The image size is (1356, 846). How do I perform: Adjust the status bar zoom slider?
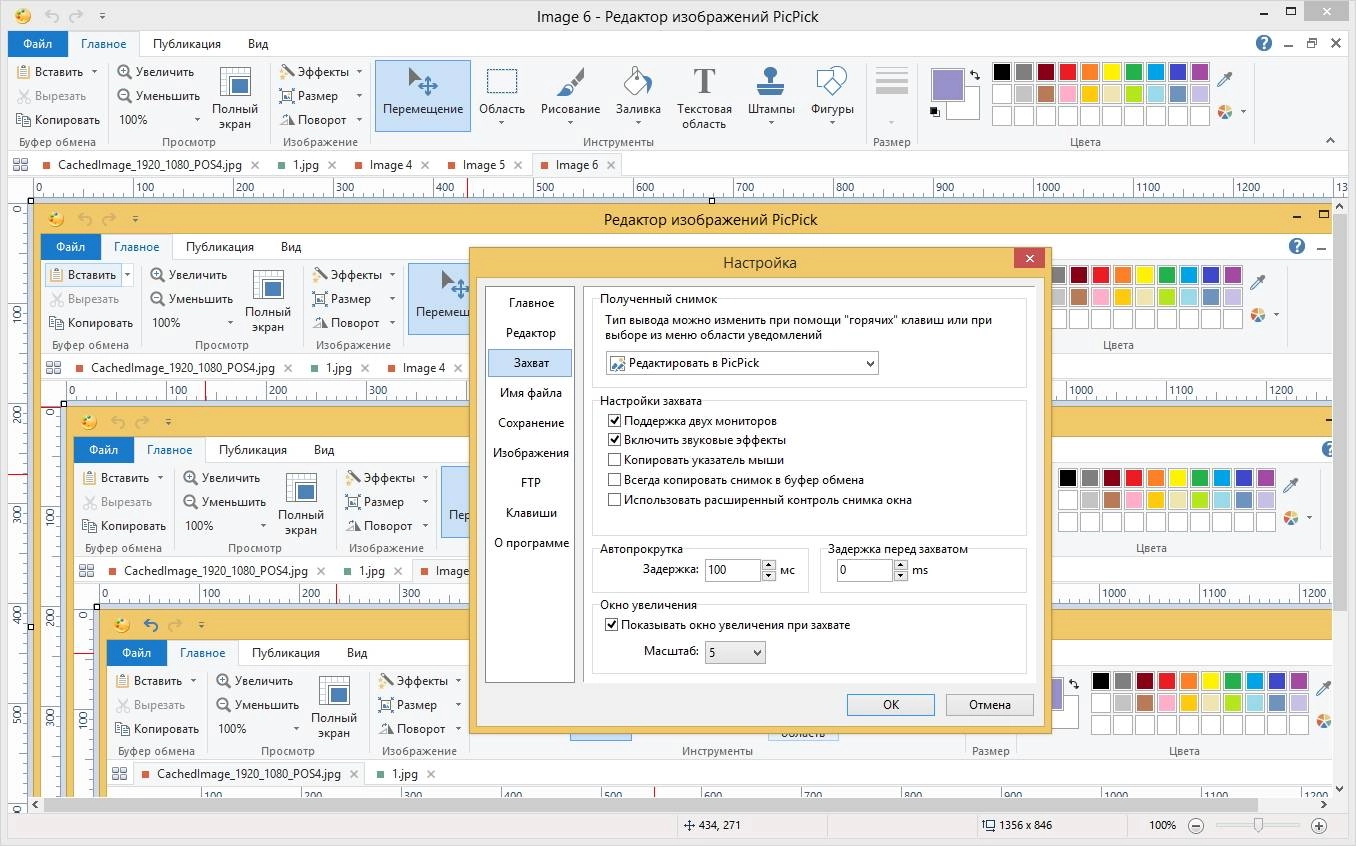coord(1258,826)
